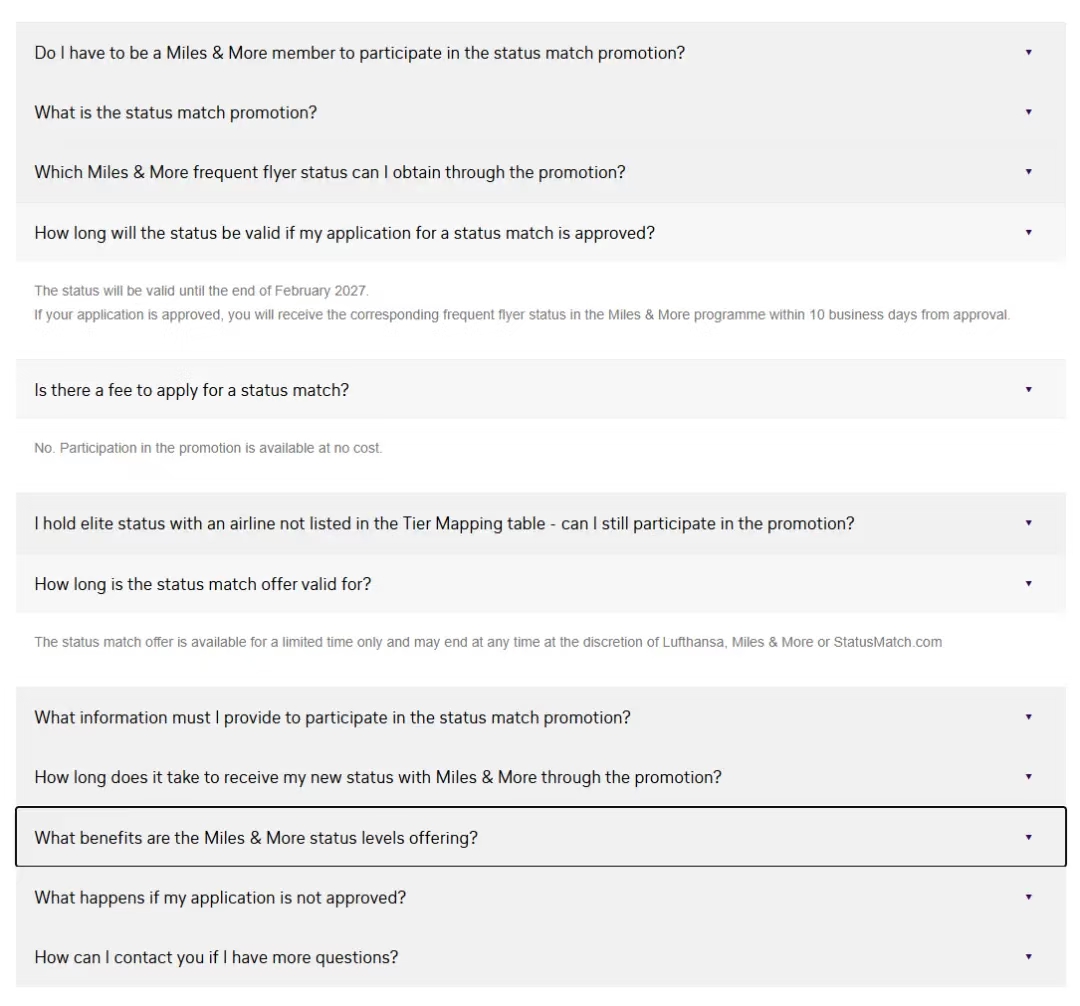Expand the Tier Mapping table airline question
1080x1006 pixels.
coord(444,523)
